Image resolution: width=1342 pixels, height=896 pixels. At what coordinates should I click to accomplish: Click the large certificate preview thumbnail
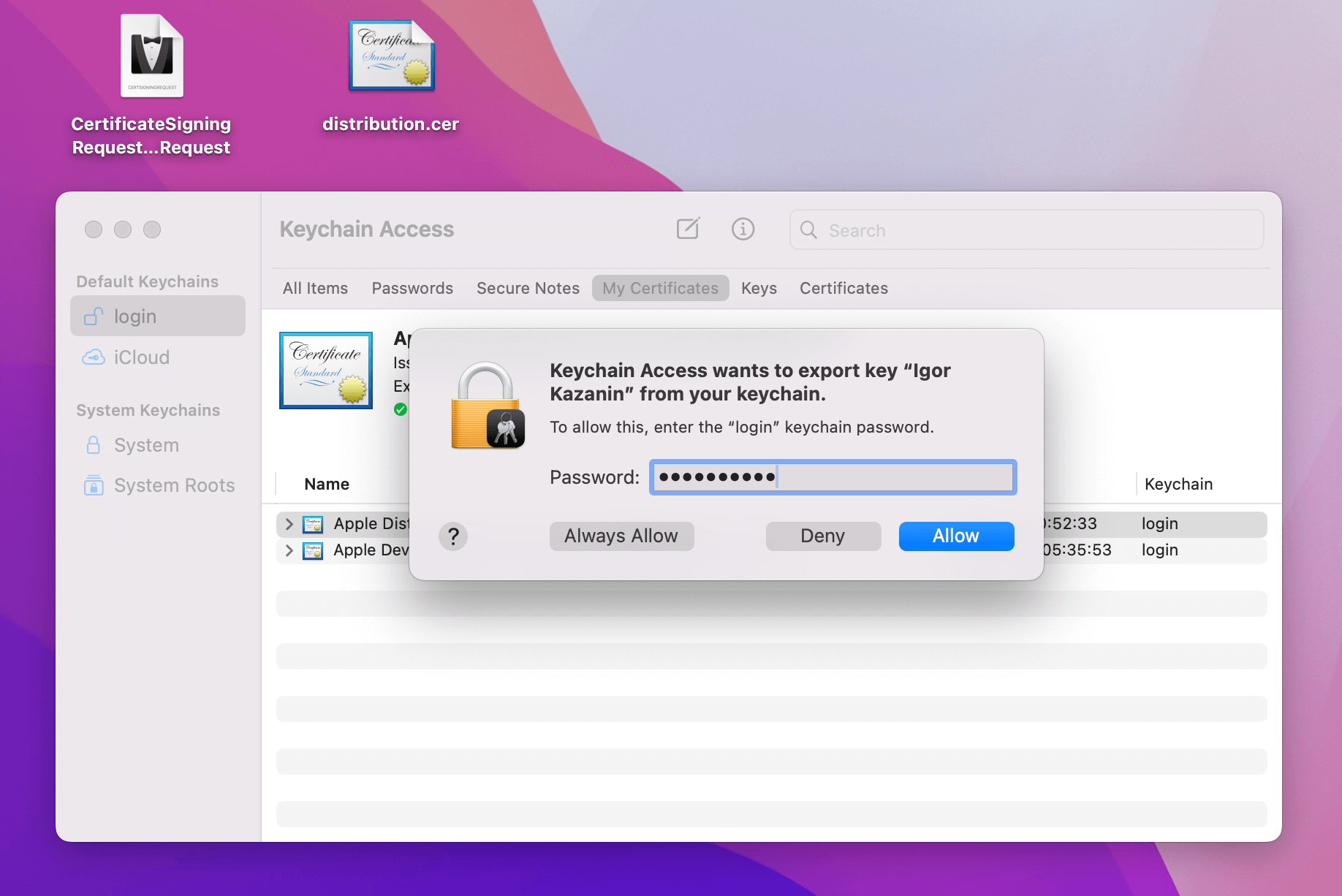(x=326, y=370)
